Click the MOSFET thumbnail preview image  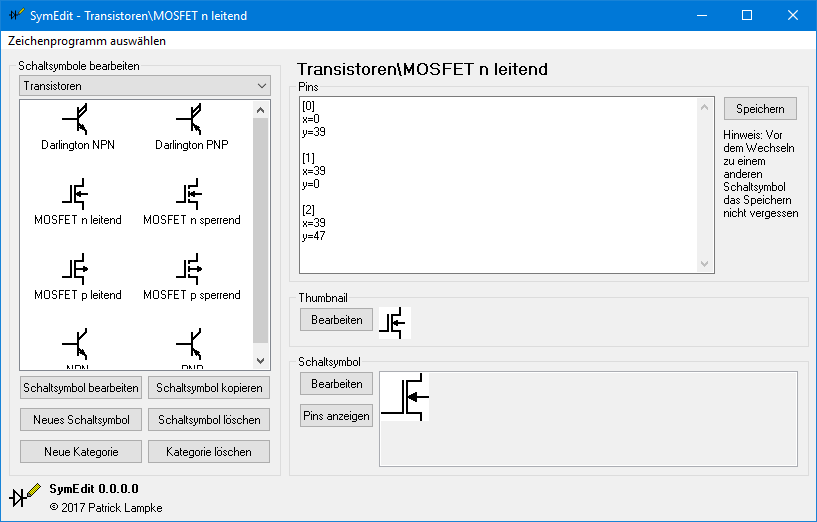(x=396, y=323)
